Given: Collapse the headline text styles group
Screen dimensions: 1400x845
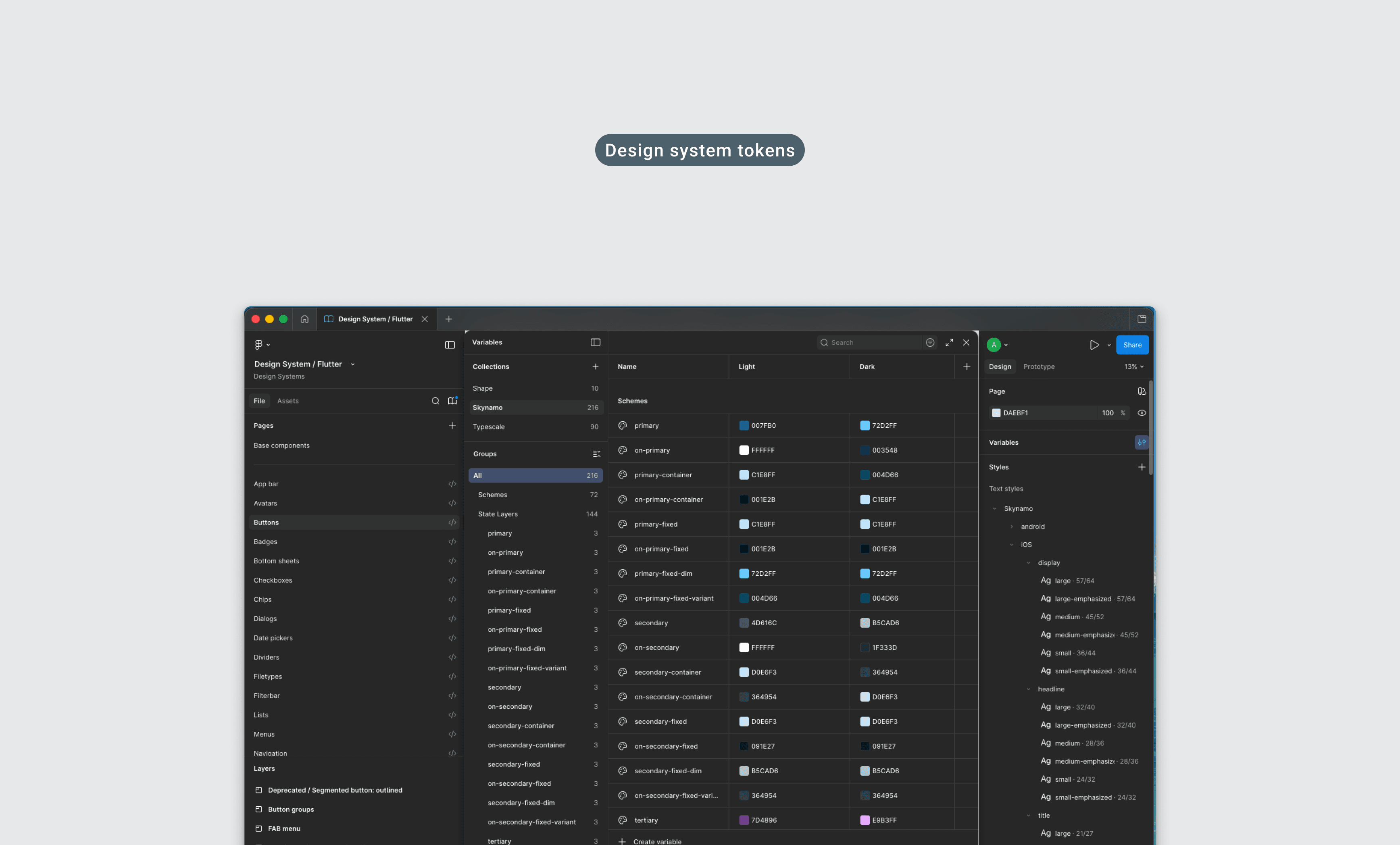Looking at the screenshot, I should click(1028, 689).
